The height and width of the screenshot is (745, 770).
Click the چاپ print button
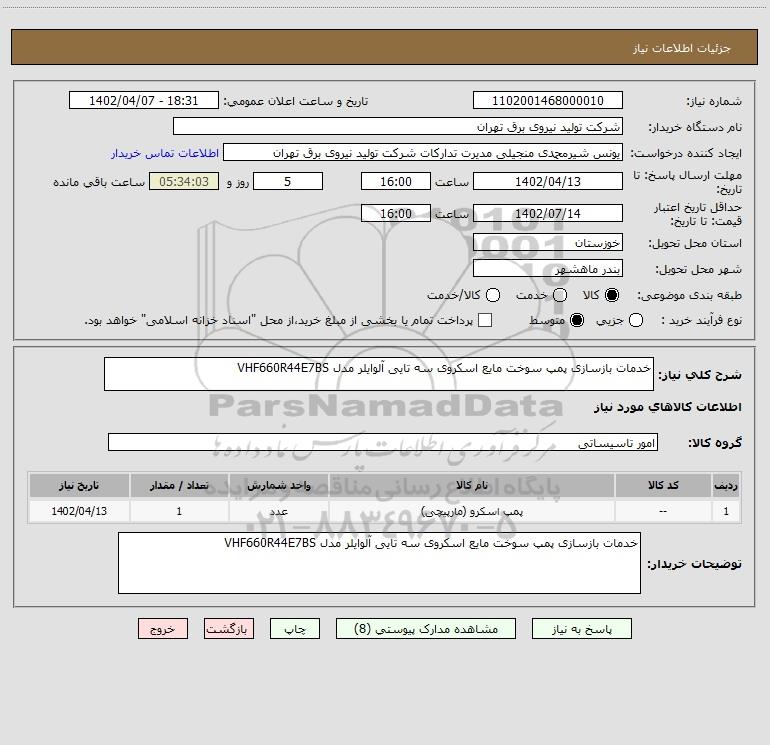point(295,629)
